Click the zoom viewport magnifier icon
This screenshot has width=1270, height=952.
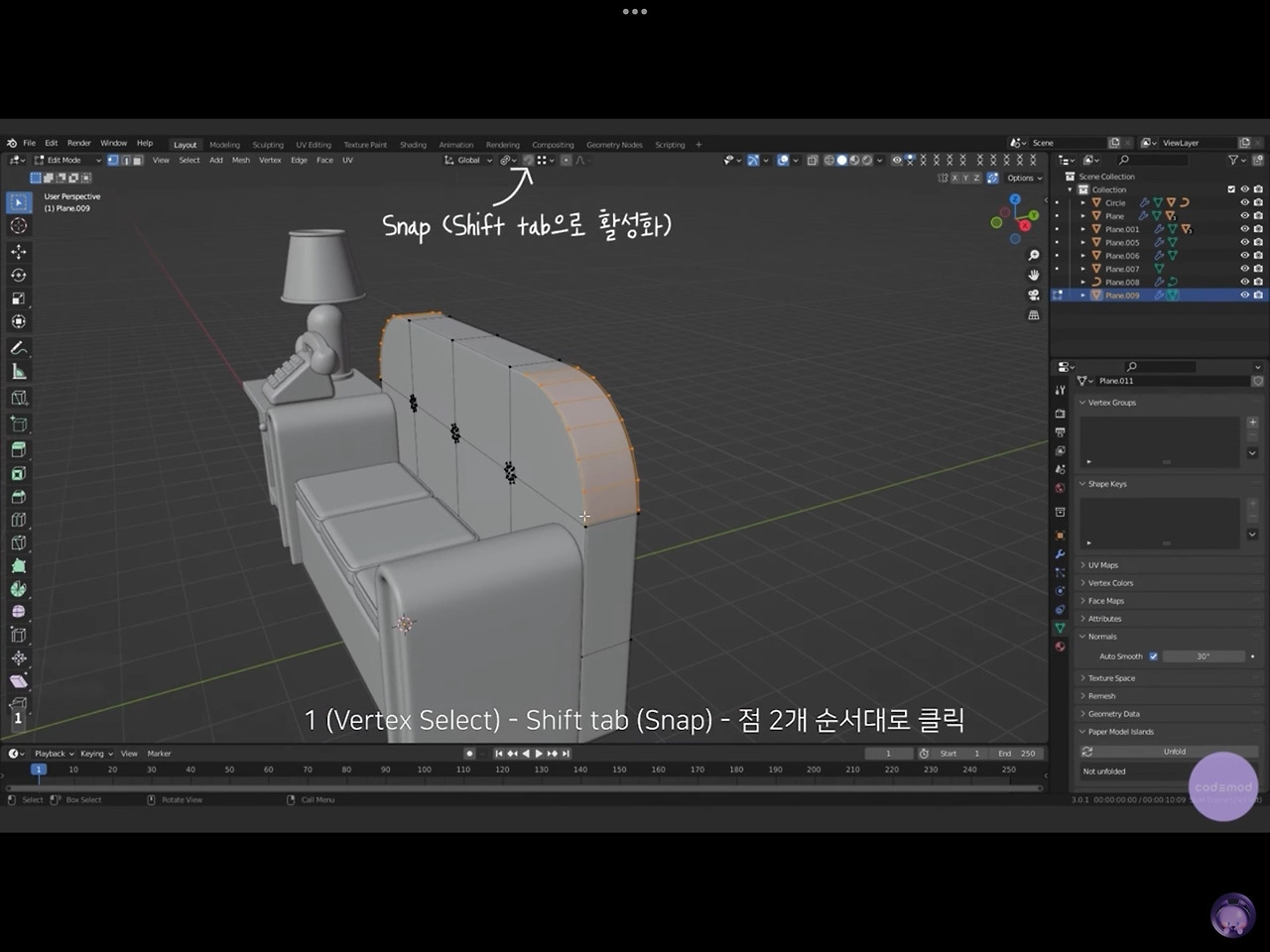tap(1034, 256)
